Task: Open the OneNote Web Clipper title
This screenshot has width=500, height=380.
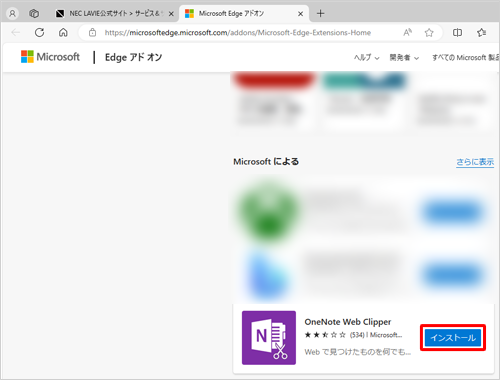Action: (x=348, y=322)
